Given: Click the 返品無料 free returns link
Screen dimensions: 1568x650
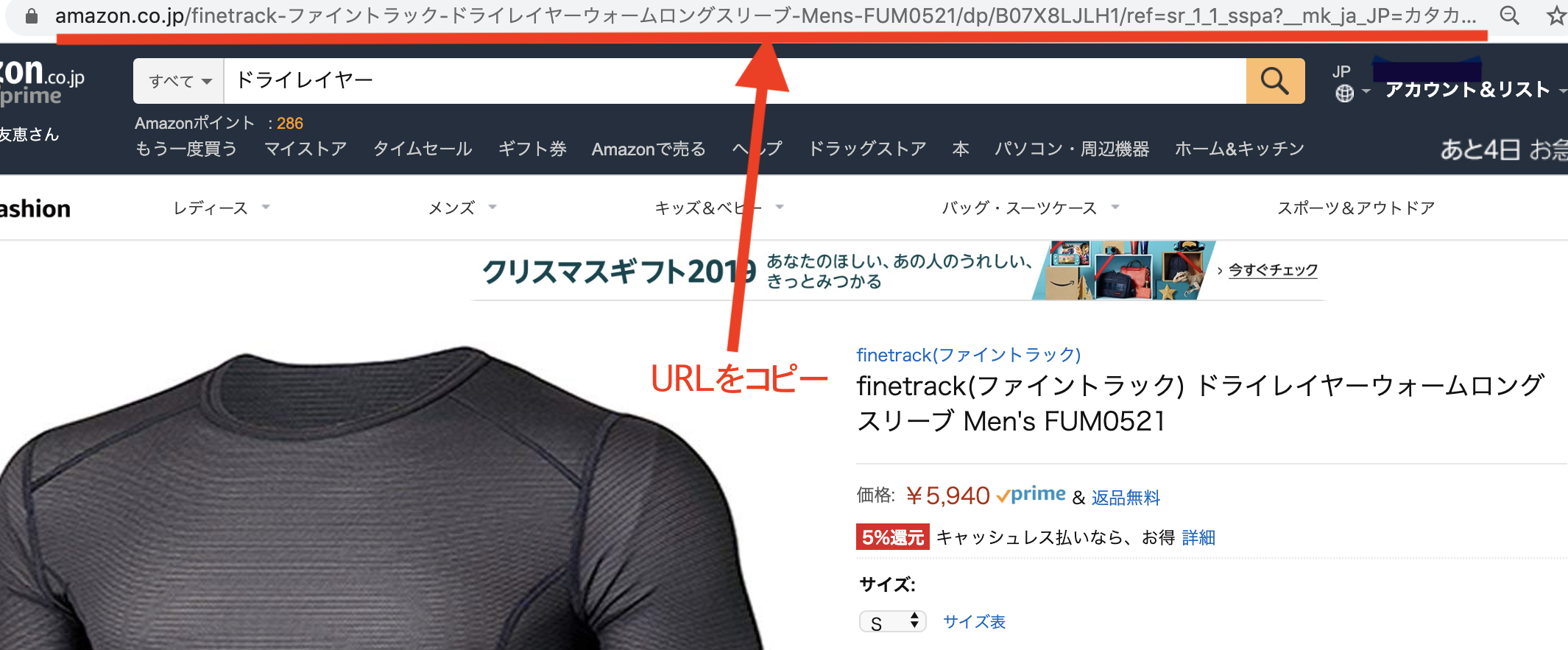Looking at the screenshot, I should (1126, 498).
